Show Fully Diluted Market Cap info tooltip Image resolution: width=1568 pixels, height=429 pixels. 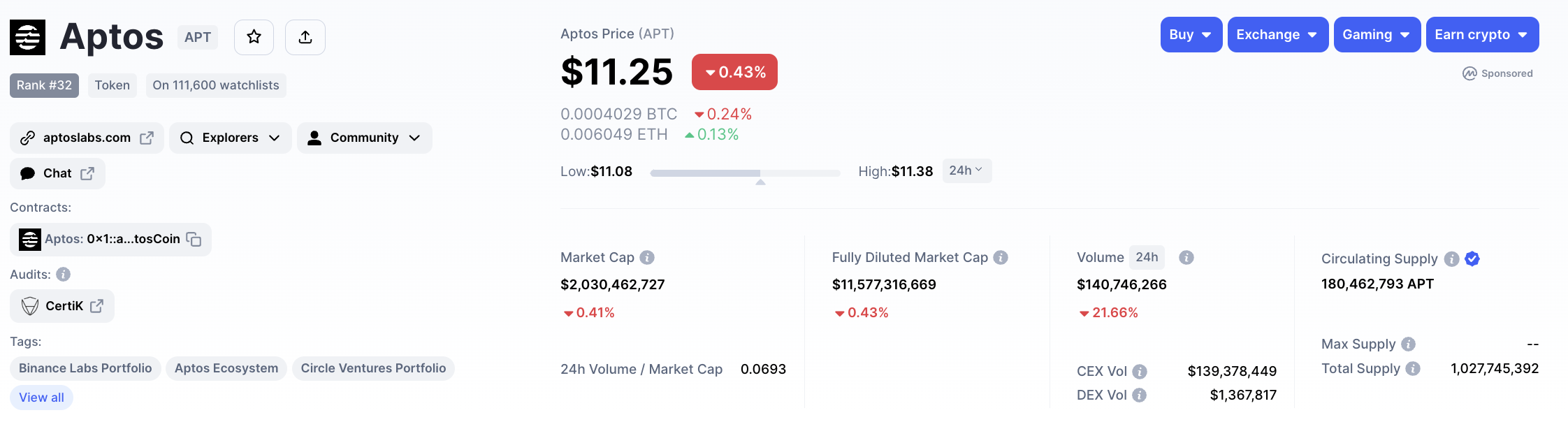point(1001,258)
